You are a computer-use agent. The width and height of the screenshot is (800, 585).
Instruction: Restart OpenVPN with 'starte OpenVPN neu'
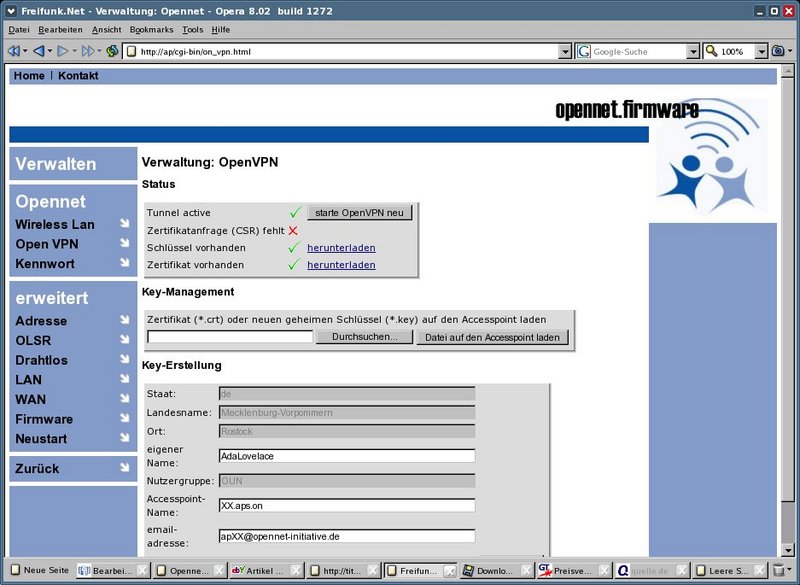click(x=359, y=213)
